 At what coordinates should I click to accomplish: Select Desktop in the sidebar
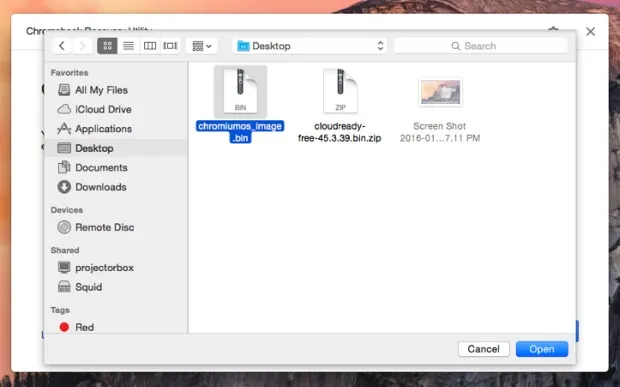pyautogui.click(x=116, y=148)
